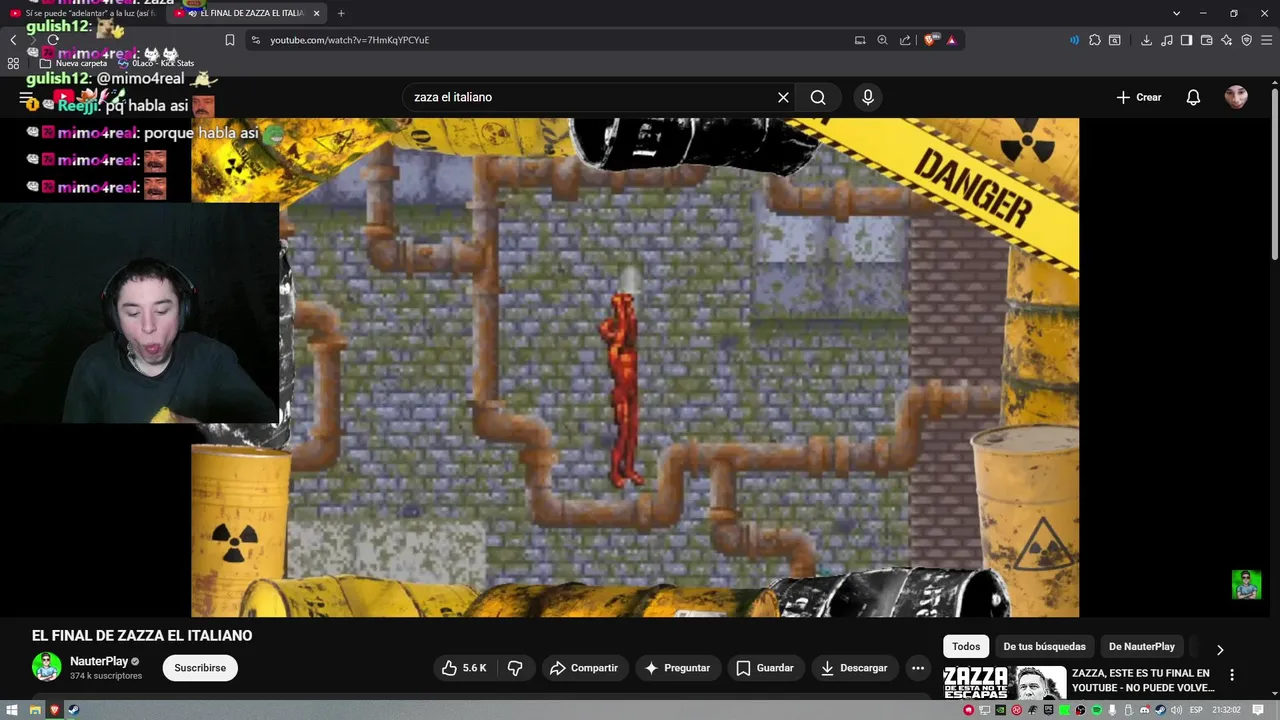
Task: Clear the YouTube search box with the X
Action: coord(783,97)
